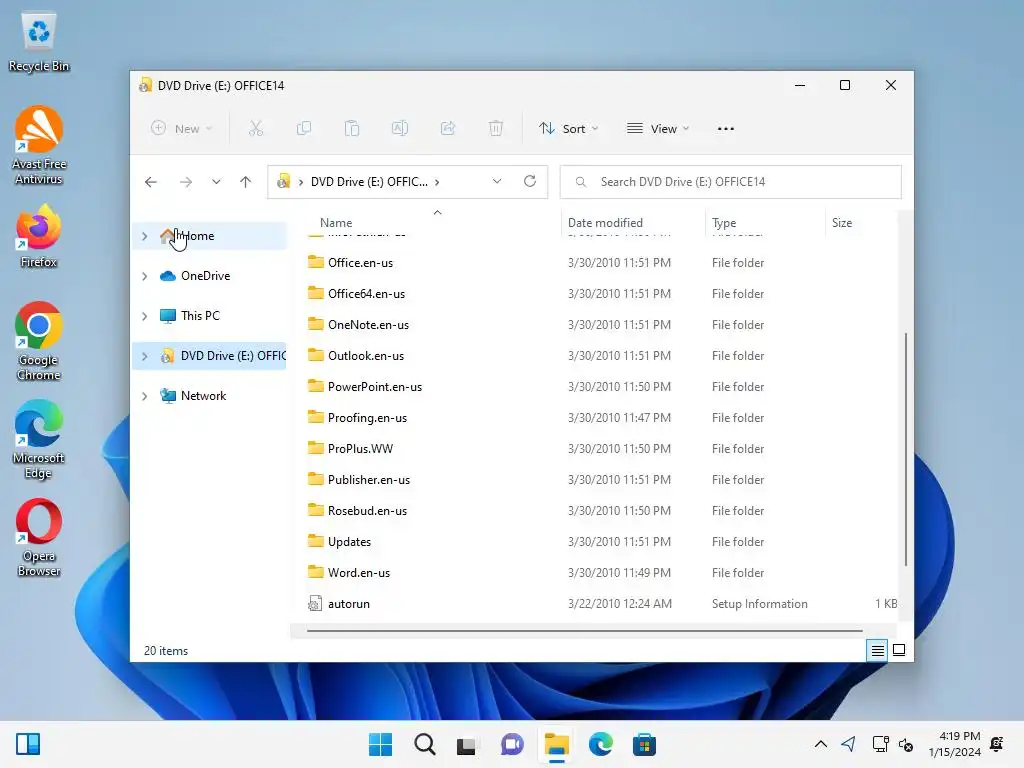The height and width of the screenshot is (768, 1024).
Task: Open Avast Free Antivirus desktop shortcut
Action: (x=39, y=146)
